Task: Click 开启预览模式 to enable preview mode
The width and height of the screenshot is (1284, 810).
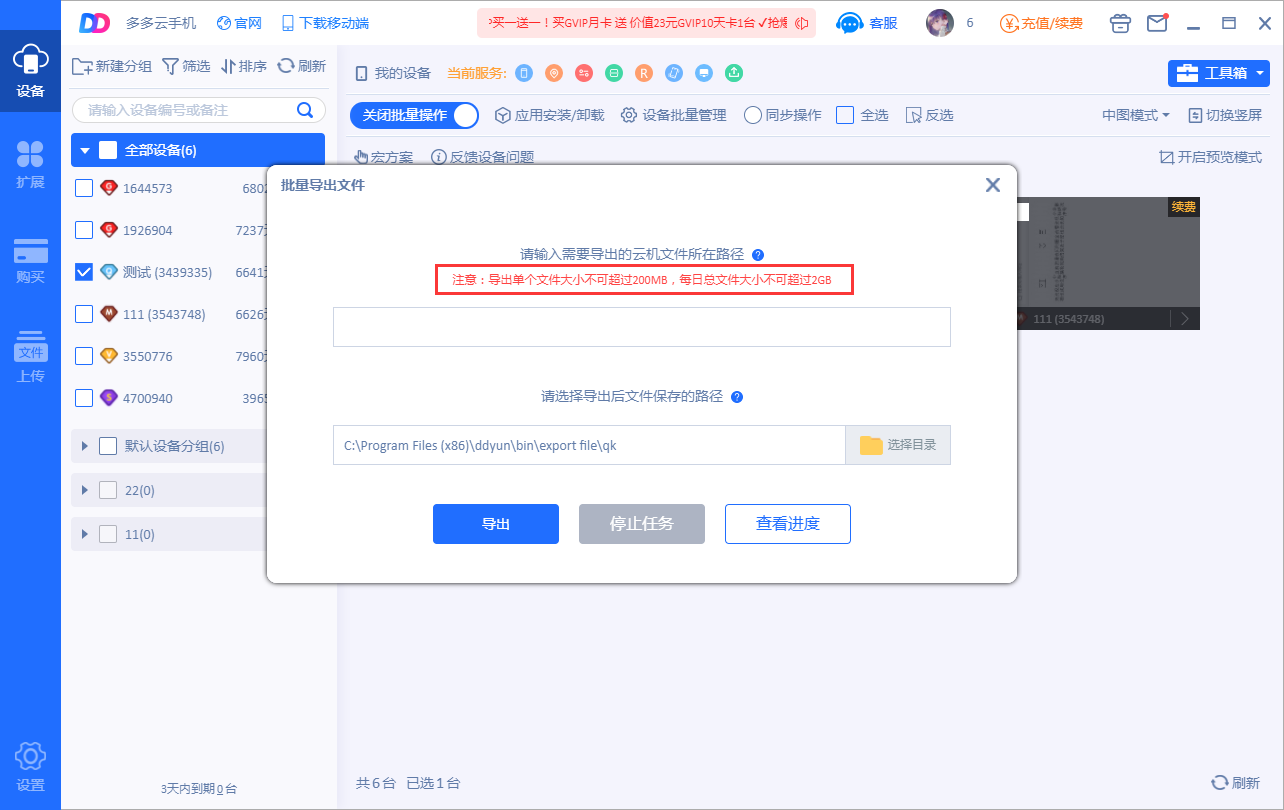Action: [x=1210, y=157]
